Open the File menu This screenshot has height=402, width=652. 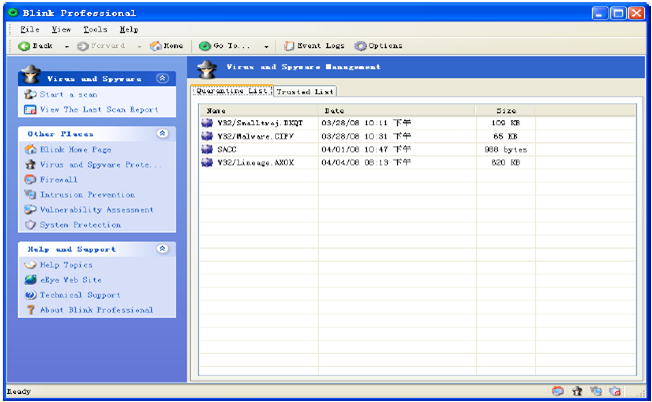[x=30, y=30]
